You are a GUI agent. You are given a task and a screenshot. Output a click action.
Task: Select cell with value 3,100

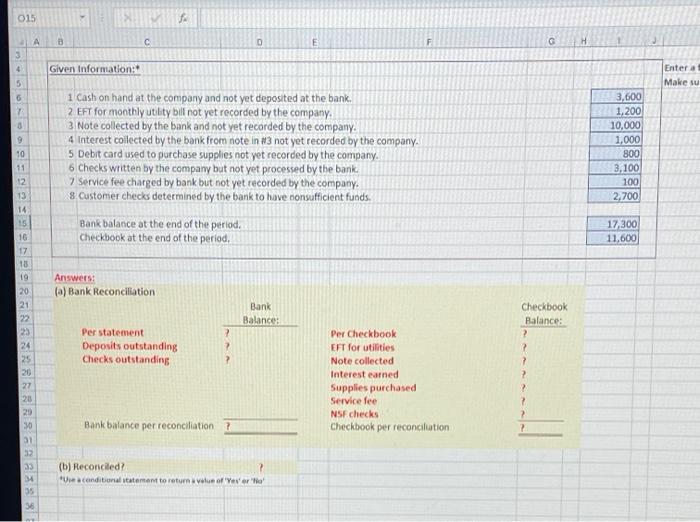615,168
